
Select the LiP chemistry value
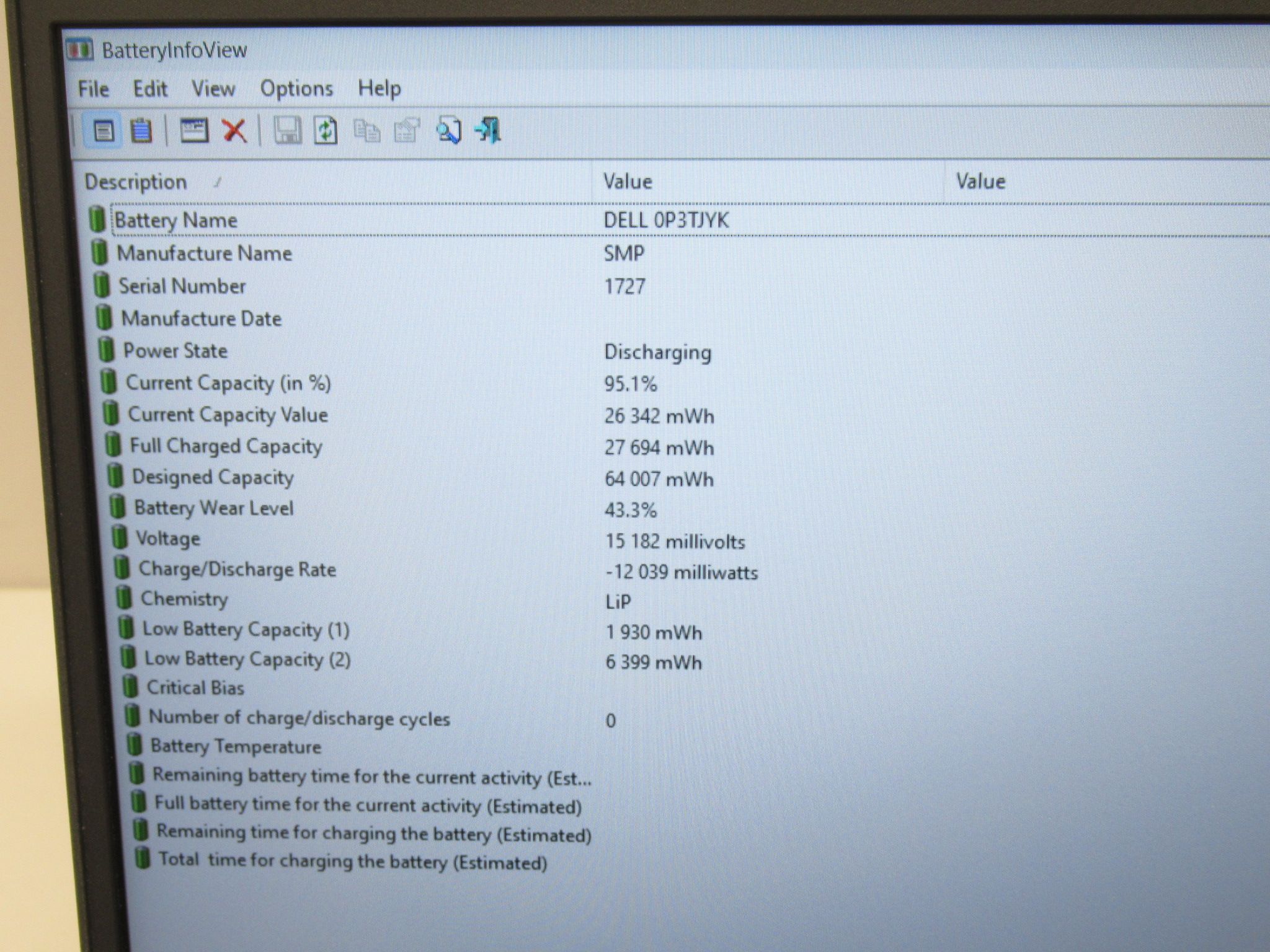pyautogui.click(x=618, y=602)
